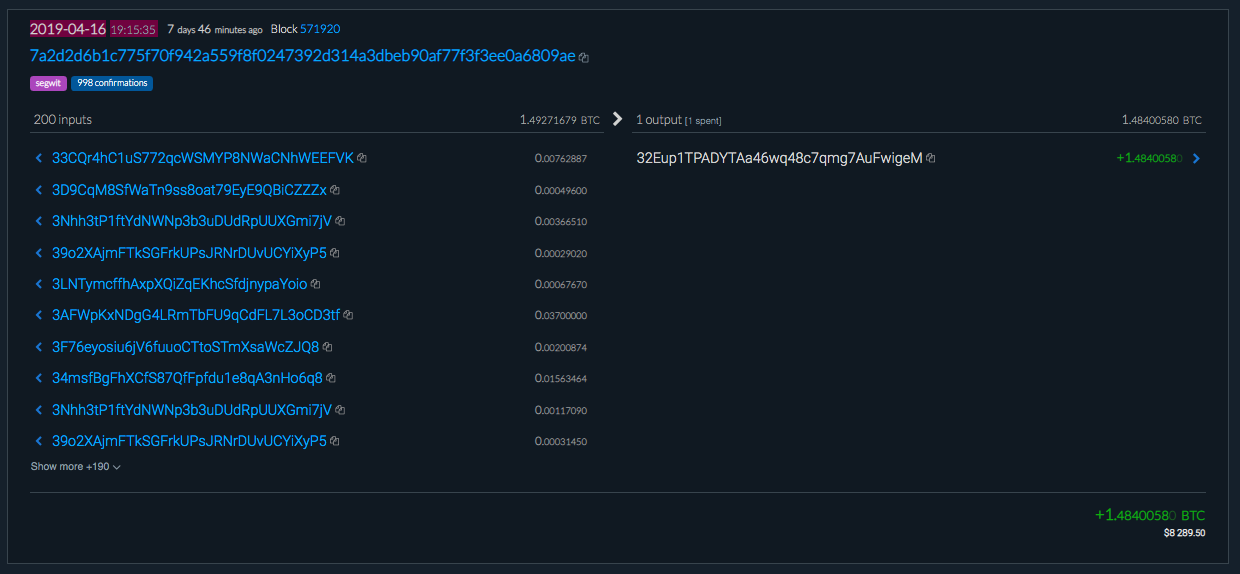Copy address 33CQr4hC1uS772qcWSMYP8NWaCNhWEEFVK
1240x574 pixels.
click(x=362, y=158)
